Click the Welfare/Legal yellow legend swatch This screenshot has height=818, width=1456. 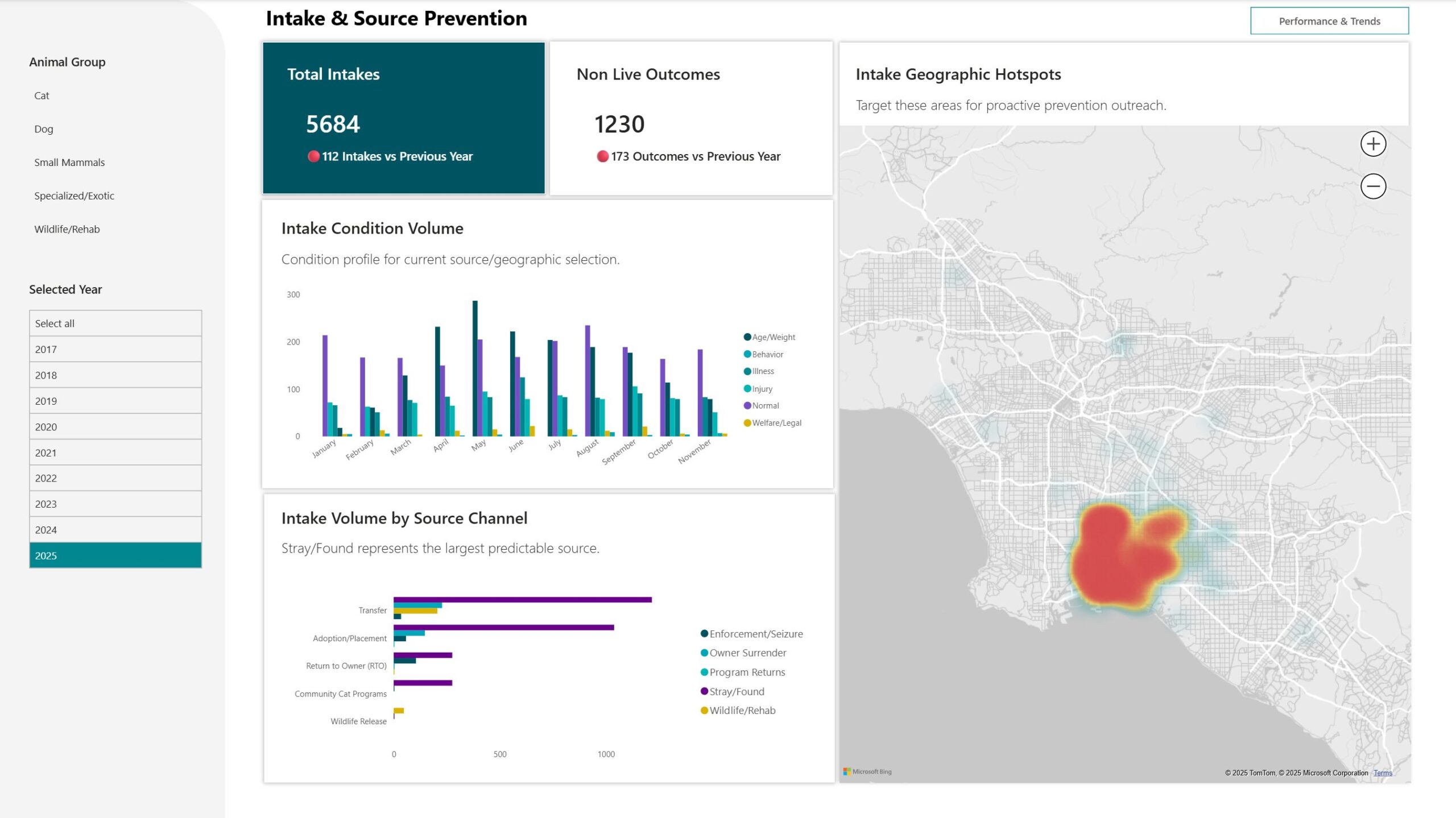(747, 423)
